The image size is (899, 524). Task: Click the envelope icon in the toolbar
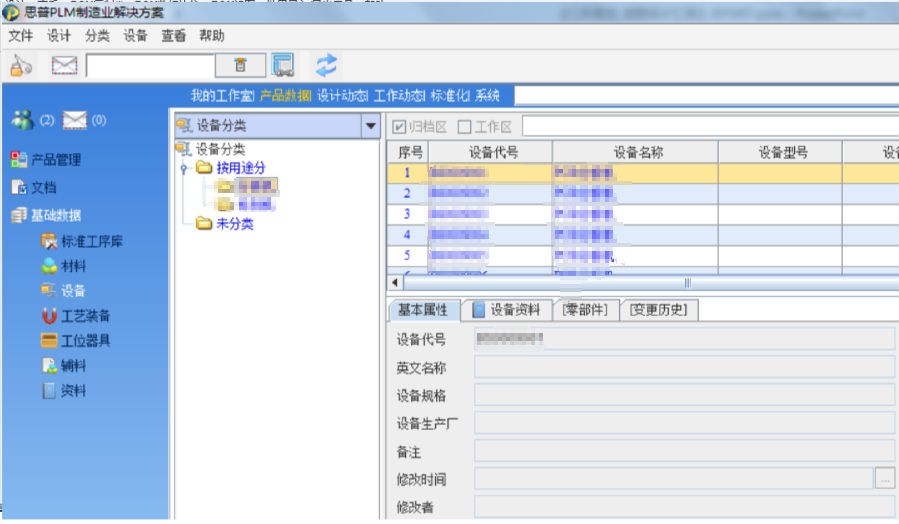(x=65, y=66)
